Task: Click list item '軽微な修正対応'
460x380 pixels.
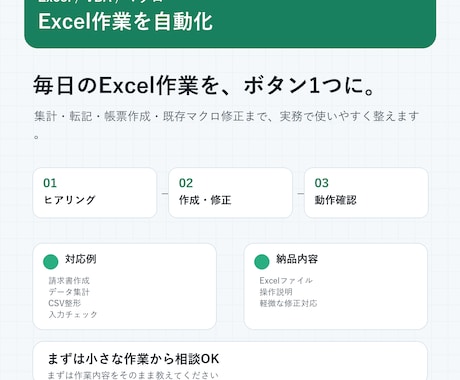Action: (288, 303)
